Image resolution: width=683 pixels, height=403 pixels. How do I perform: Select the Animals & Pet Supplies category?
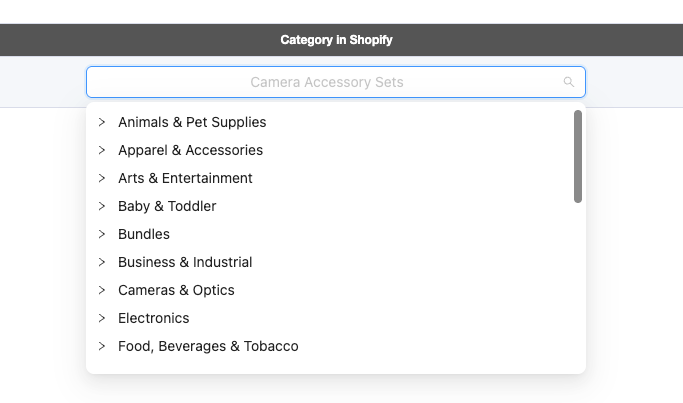(192, 122)
